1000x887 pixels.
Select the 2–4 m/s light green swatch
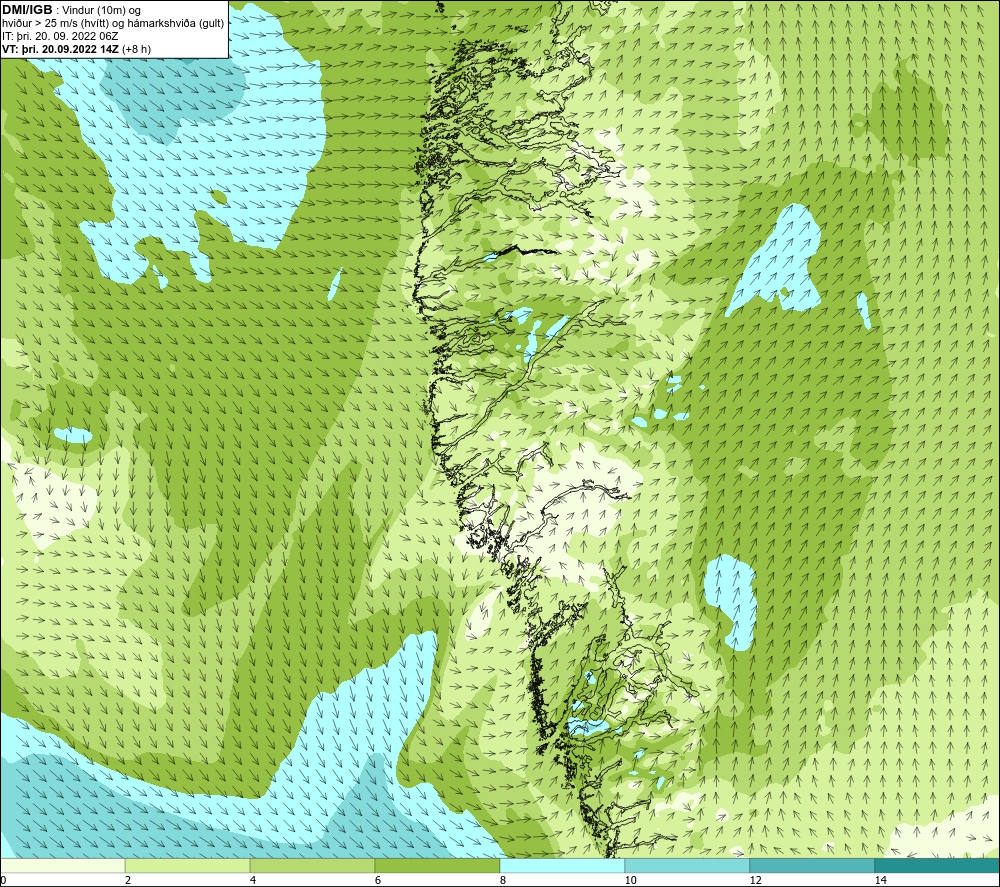(188, 865)
